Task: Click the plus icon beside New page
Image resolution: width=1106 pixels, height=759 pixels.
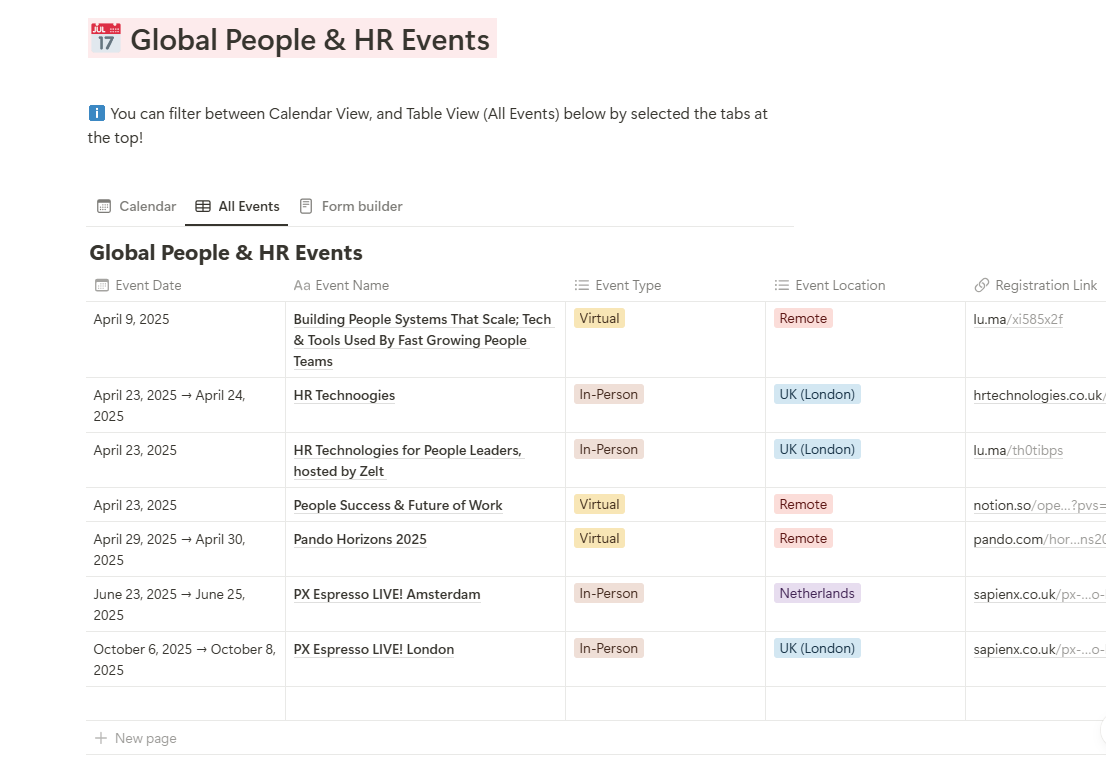Action: [100, 738]
